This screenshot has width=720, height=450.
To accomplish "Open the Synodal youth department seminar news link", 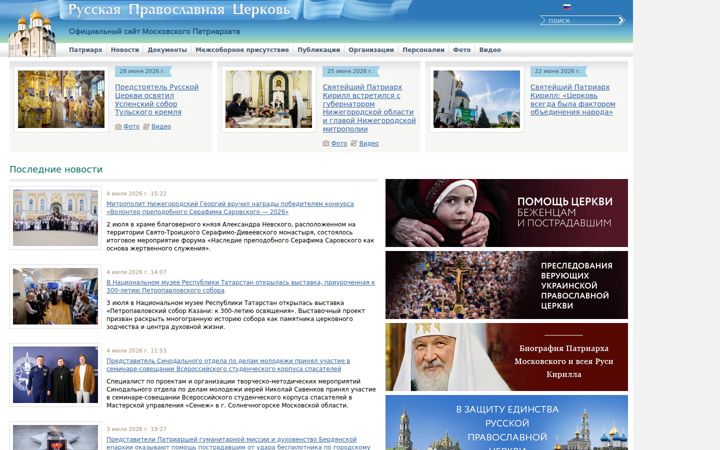I will (228, 365).
